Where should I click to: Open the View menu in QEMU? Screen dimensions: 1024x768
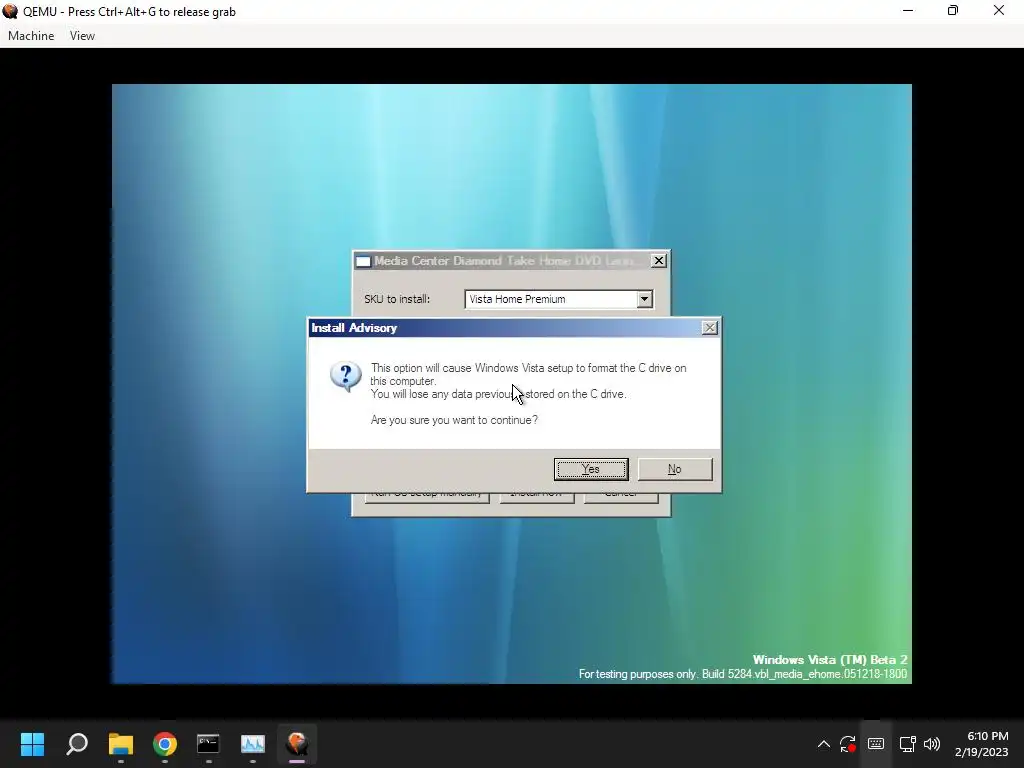pos(82,36)
